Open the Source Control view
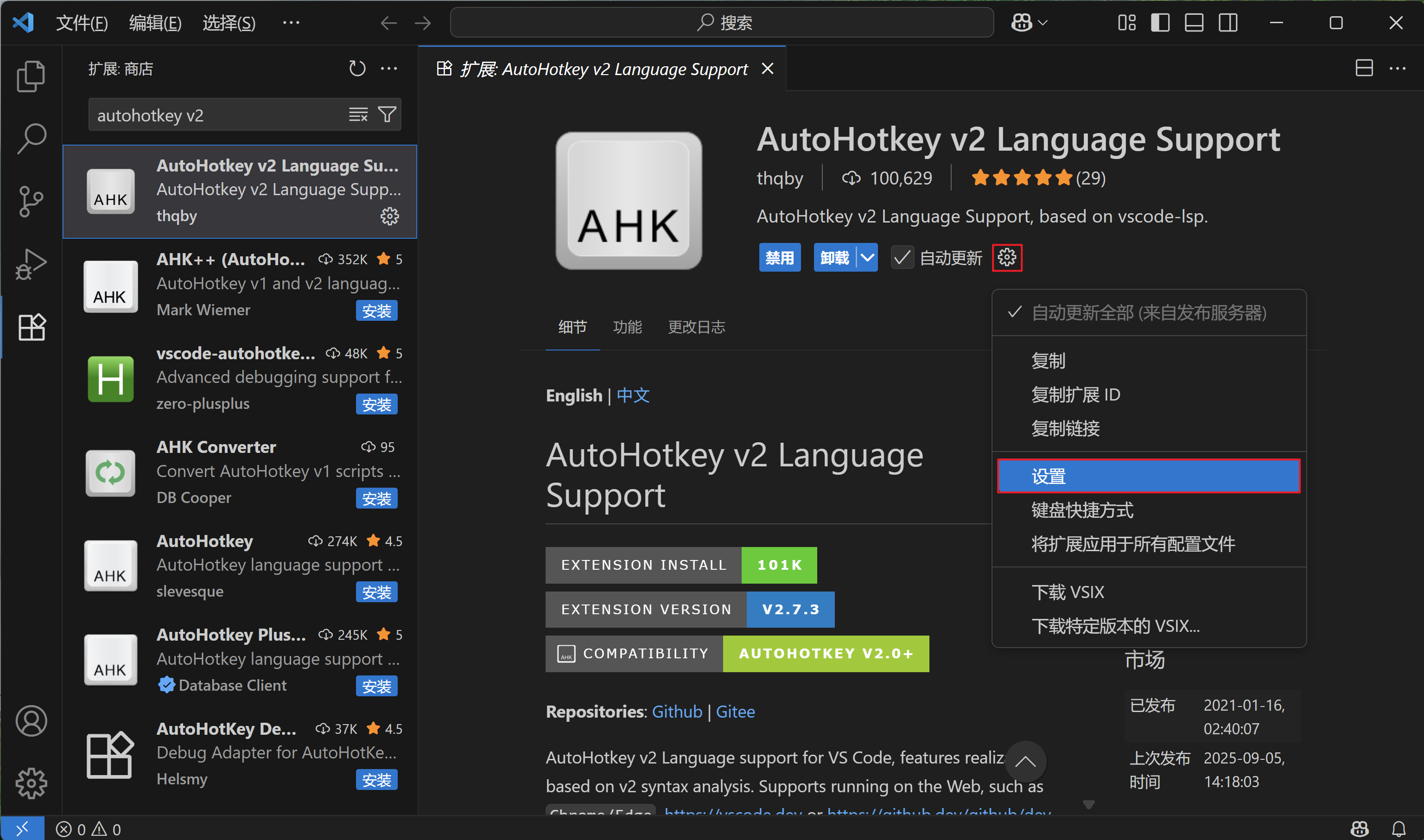Viewport: 1424px width, 840px height. click(x=31, y=202)
